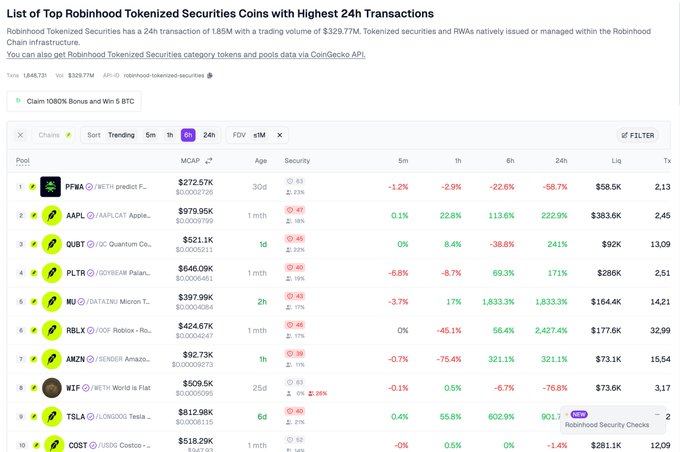Viewport: 680px width, 452px height.
Task: Open the WIF token logo
Action: click(52, 388)
